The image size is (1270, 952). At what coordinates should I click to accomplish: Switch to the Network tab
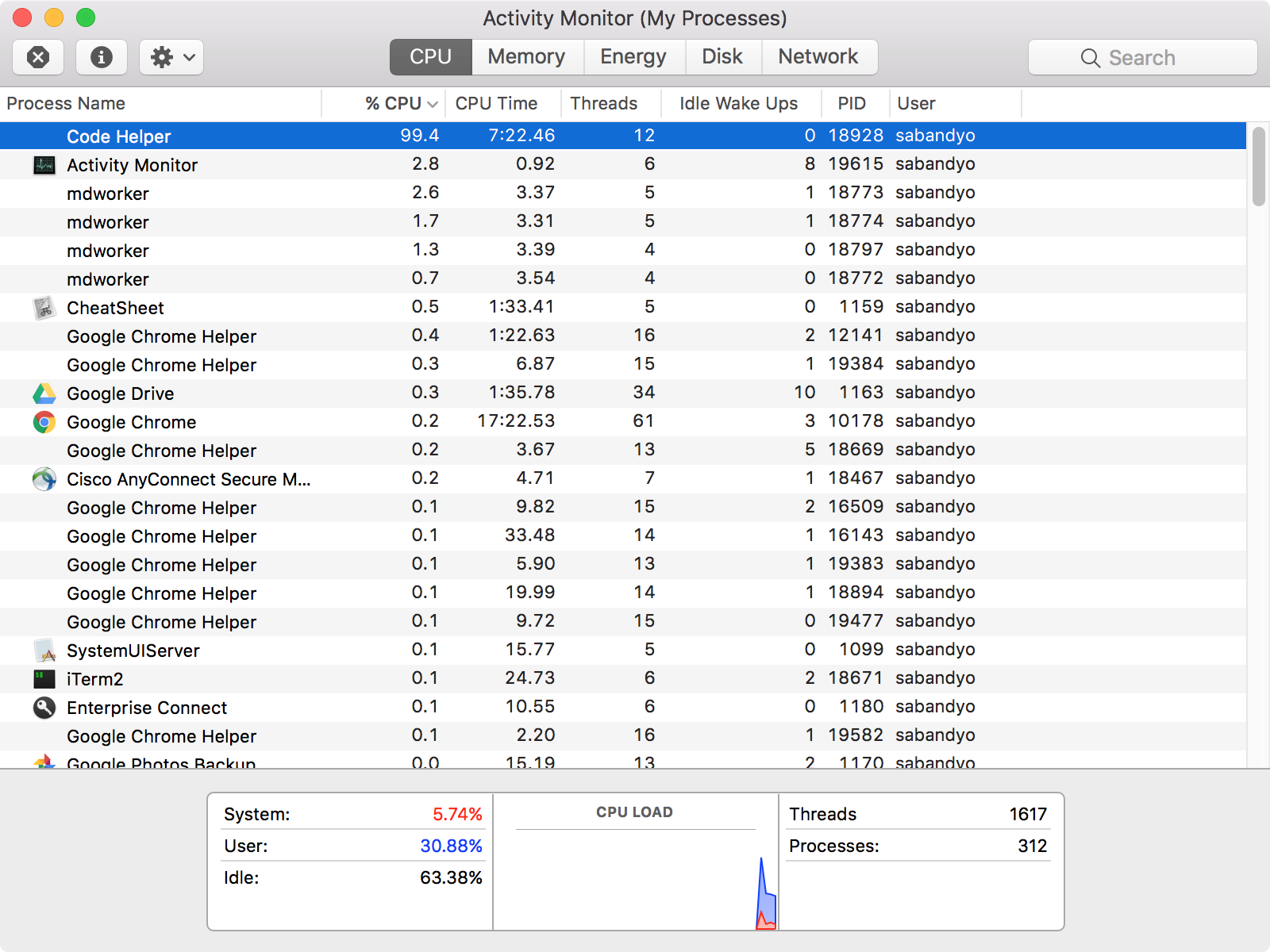point(818,57)
